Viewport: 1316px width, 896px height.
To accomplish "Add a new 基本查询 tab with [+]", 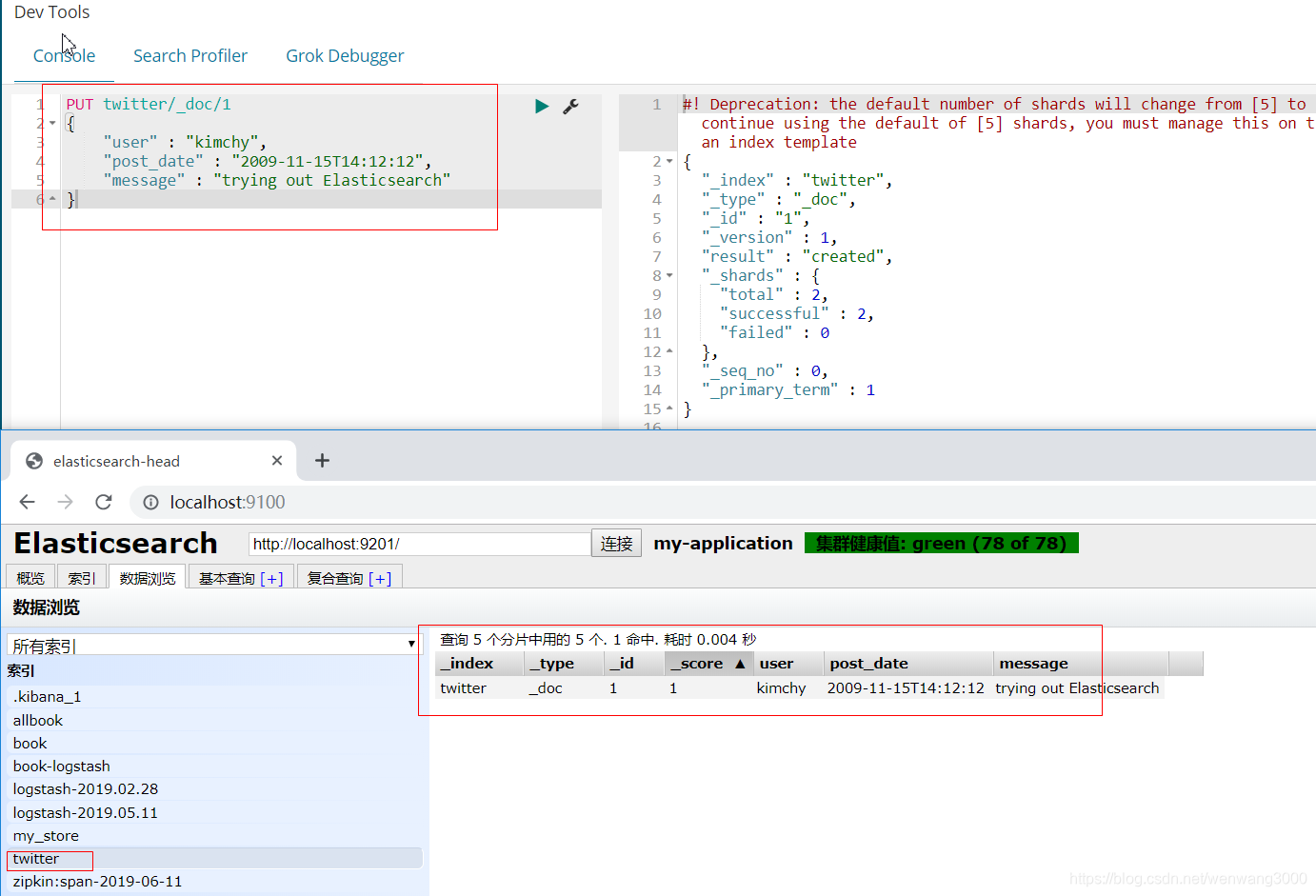I will coord(272,578).
